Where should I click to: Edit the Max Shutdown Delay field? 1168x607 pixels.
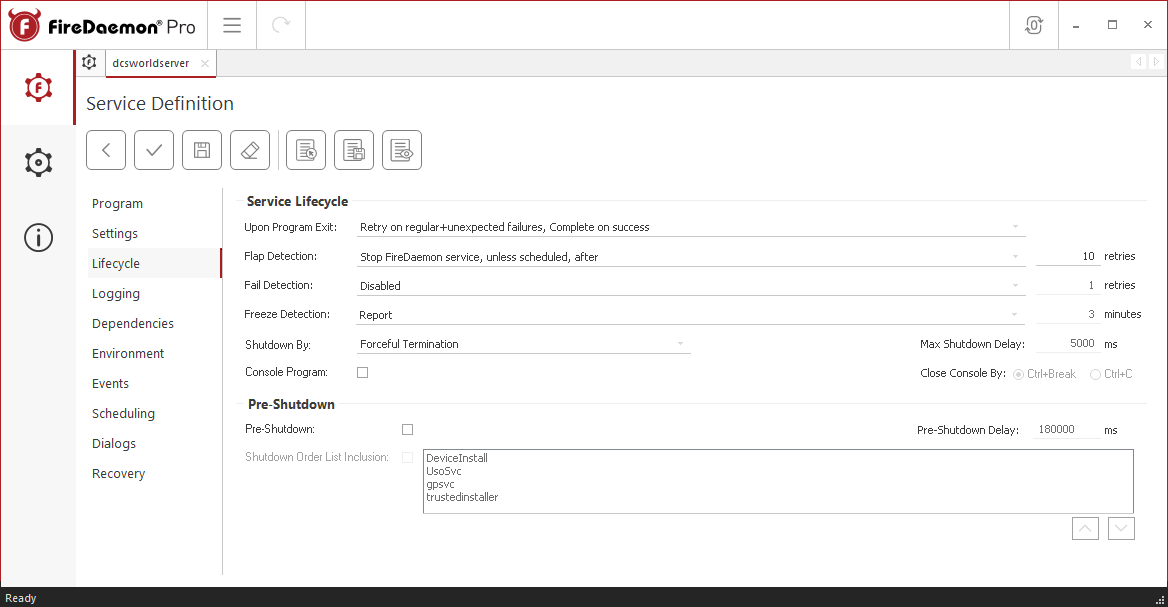[1067, 343]
